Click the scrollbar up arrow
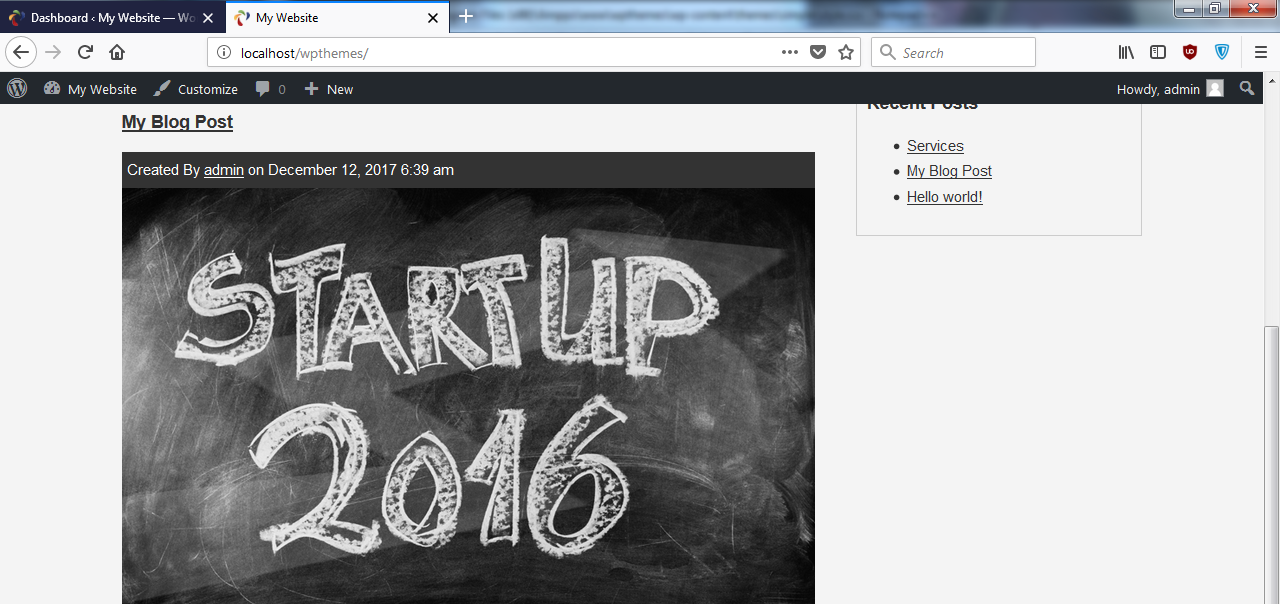This screenshot has width=1280, height=604. tap(1271, 81)
